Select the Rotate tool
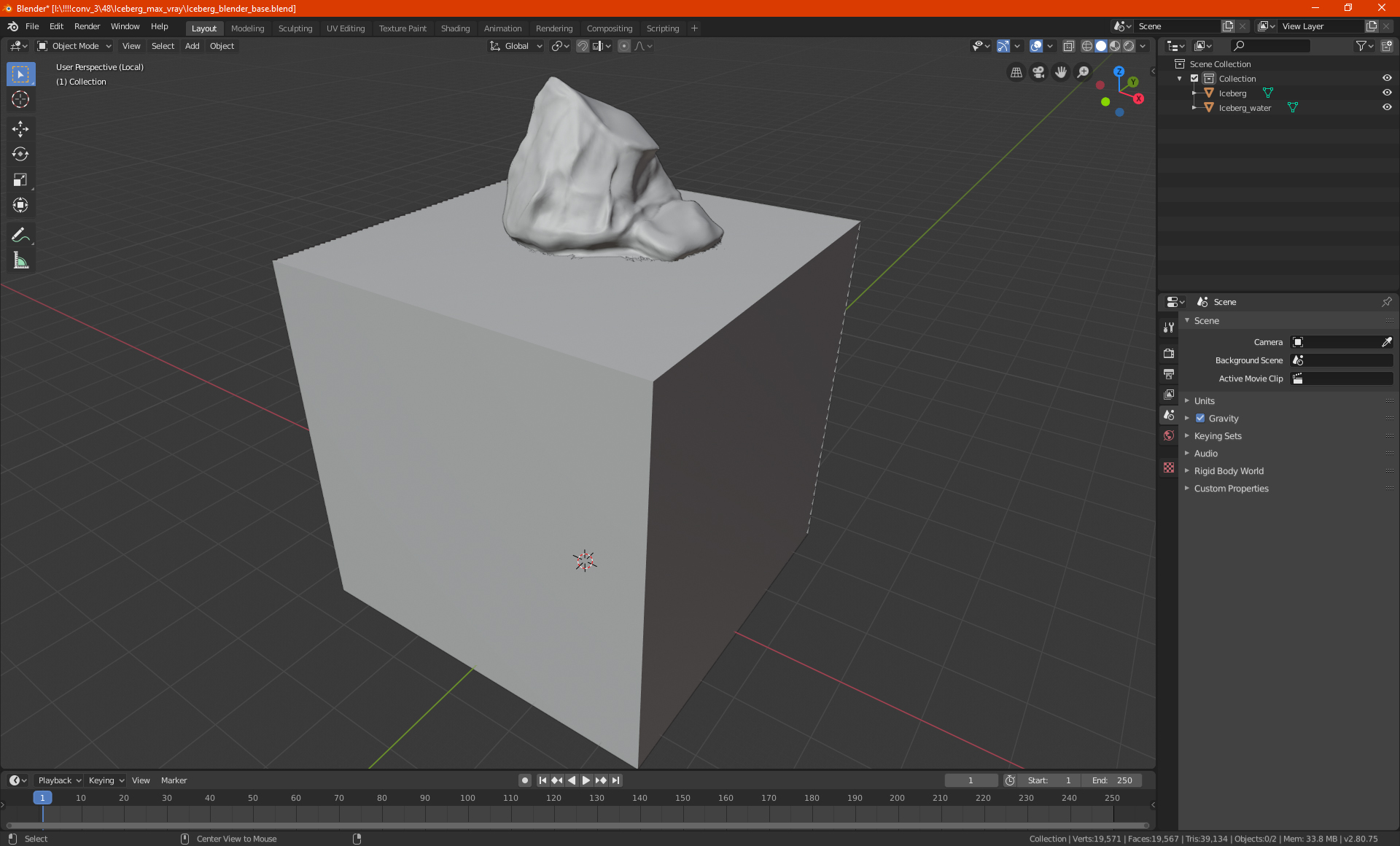 point(20,154)
